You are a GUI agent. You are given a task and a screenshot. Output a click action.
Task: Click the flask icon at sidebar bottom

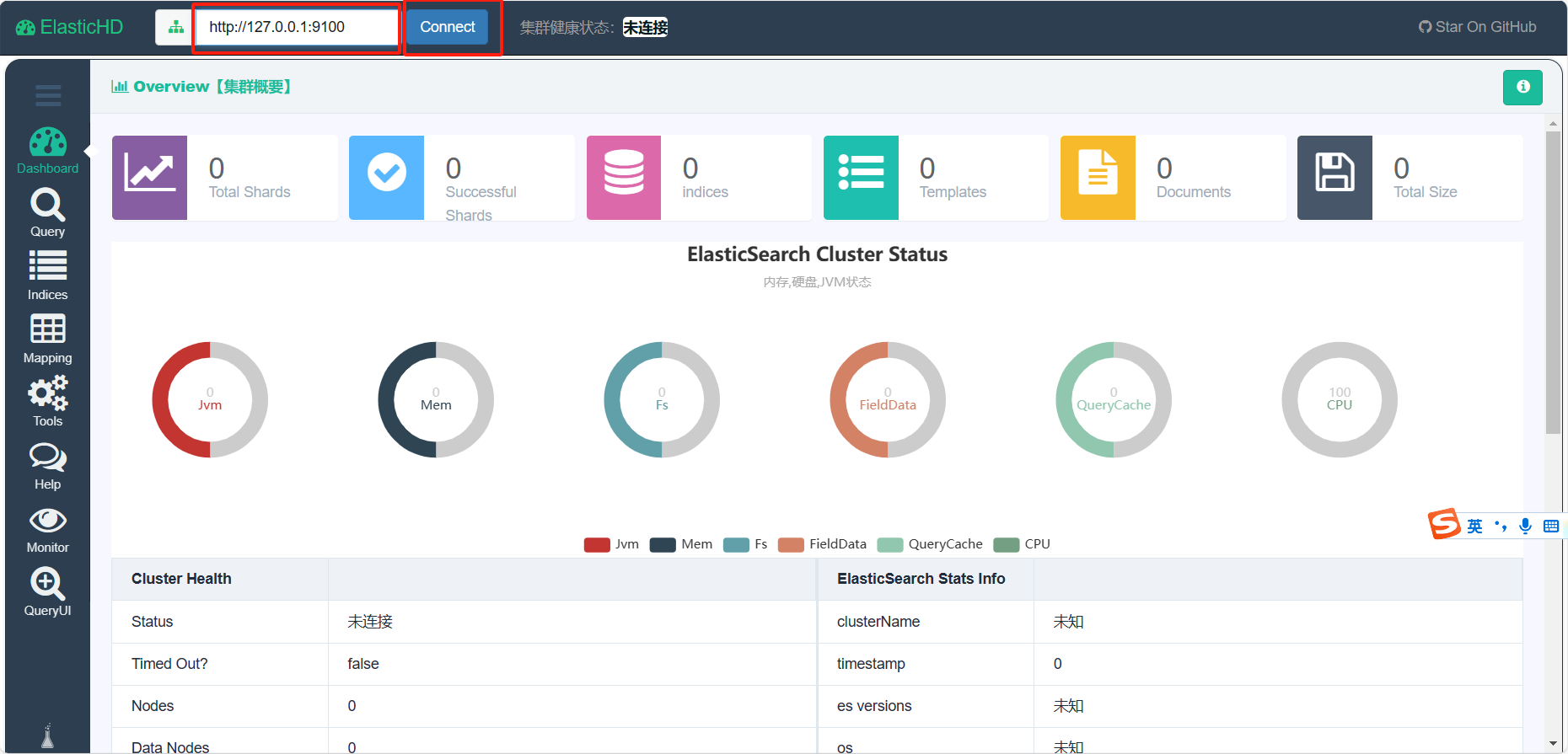48,736
